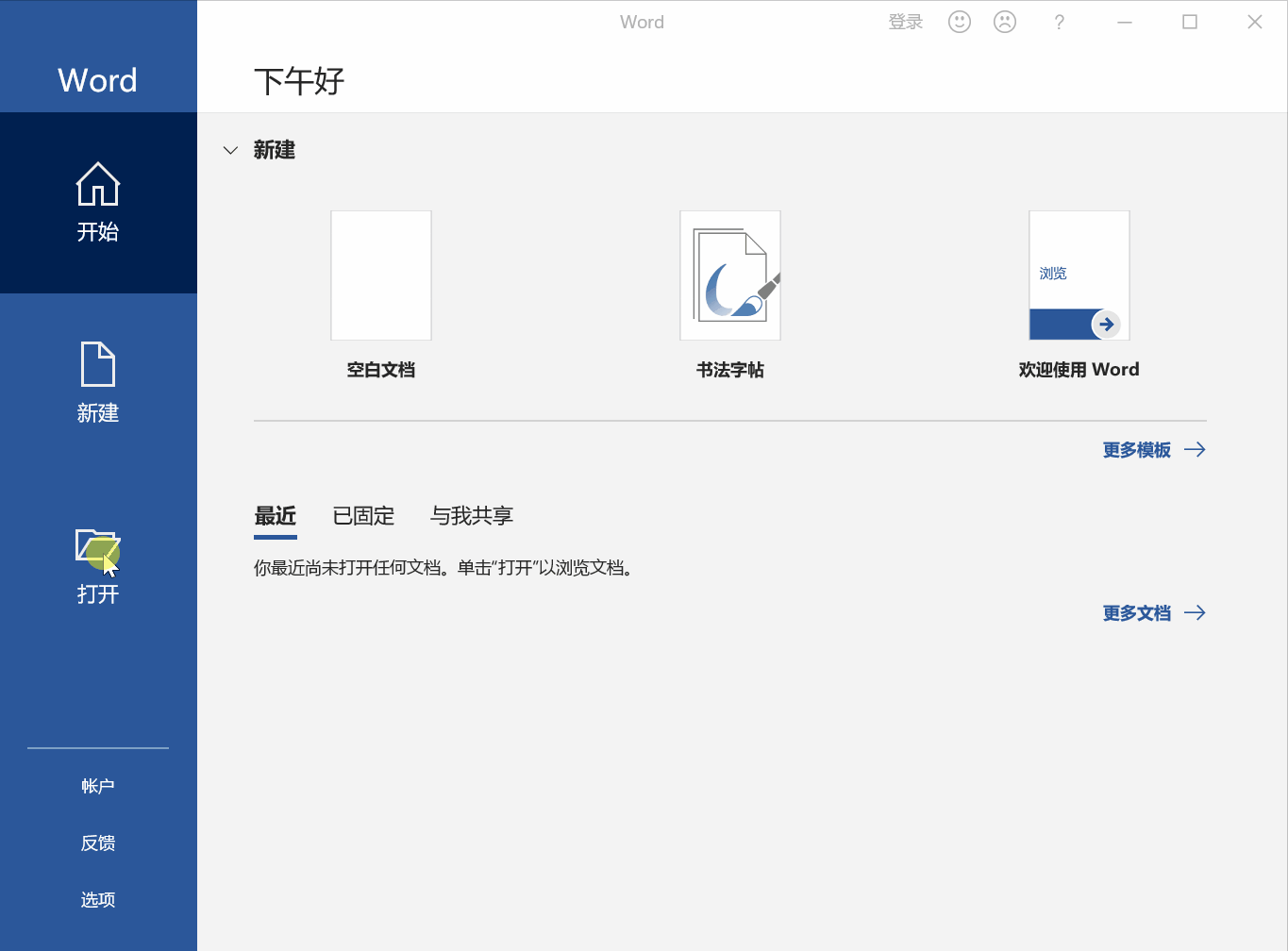Open the 反馈 feedback page
The image size is (1288, 951).
click(x=97, y=843)
